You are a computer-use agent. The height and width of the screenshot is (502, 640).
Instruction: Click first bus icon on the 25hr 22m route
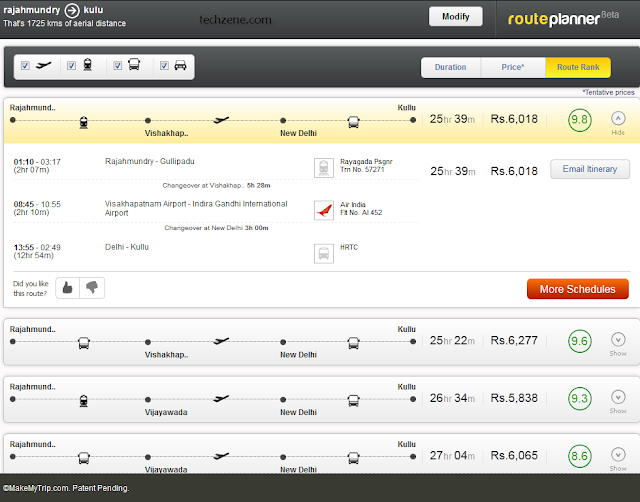point(84,343)
